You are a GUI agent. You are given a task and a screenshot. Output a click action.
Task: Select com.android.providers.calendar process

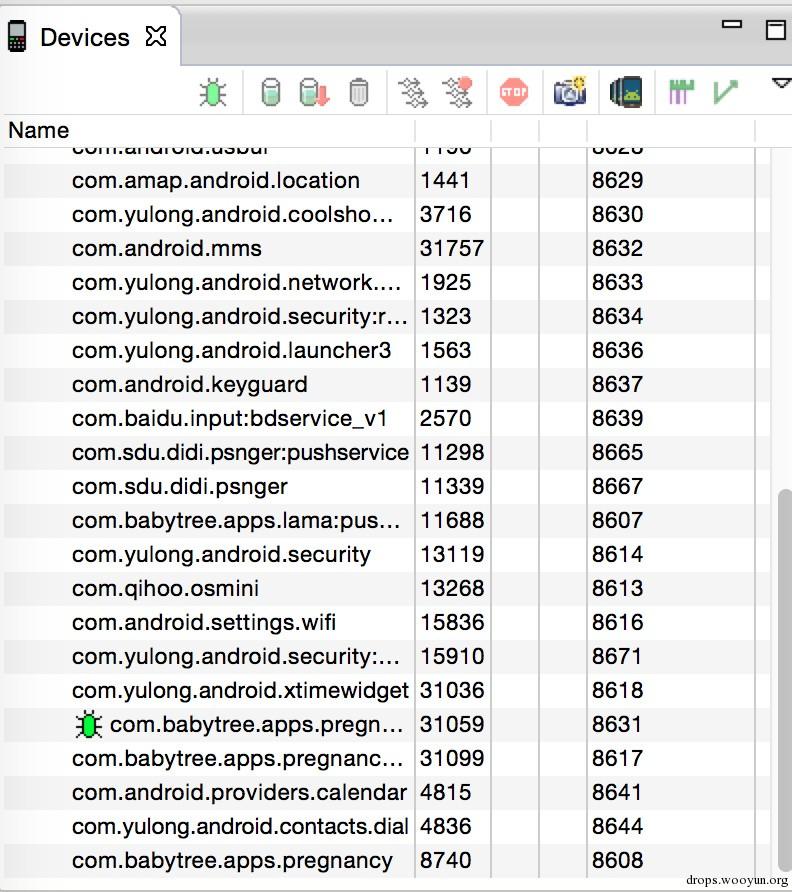coord(387,793)
